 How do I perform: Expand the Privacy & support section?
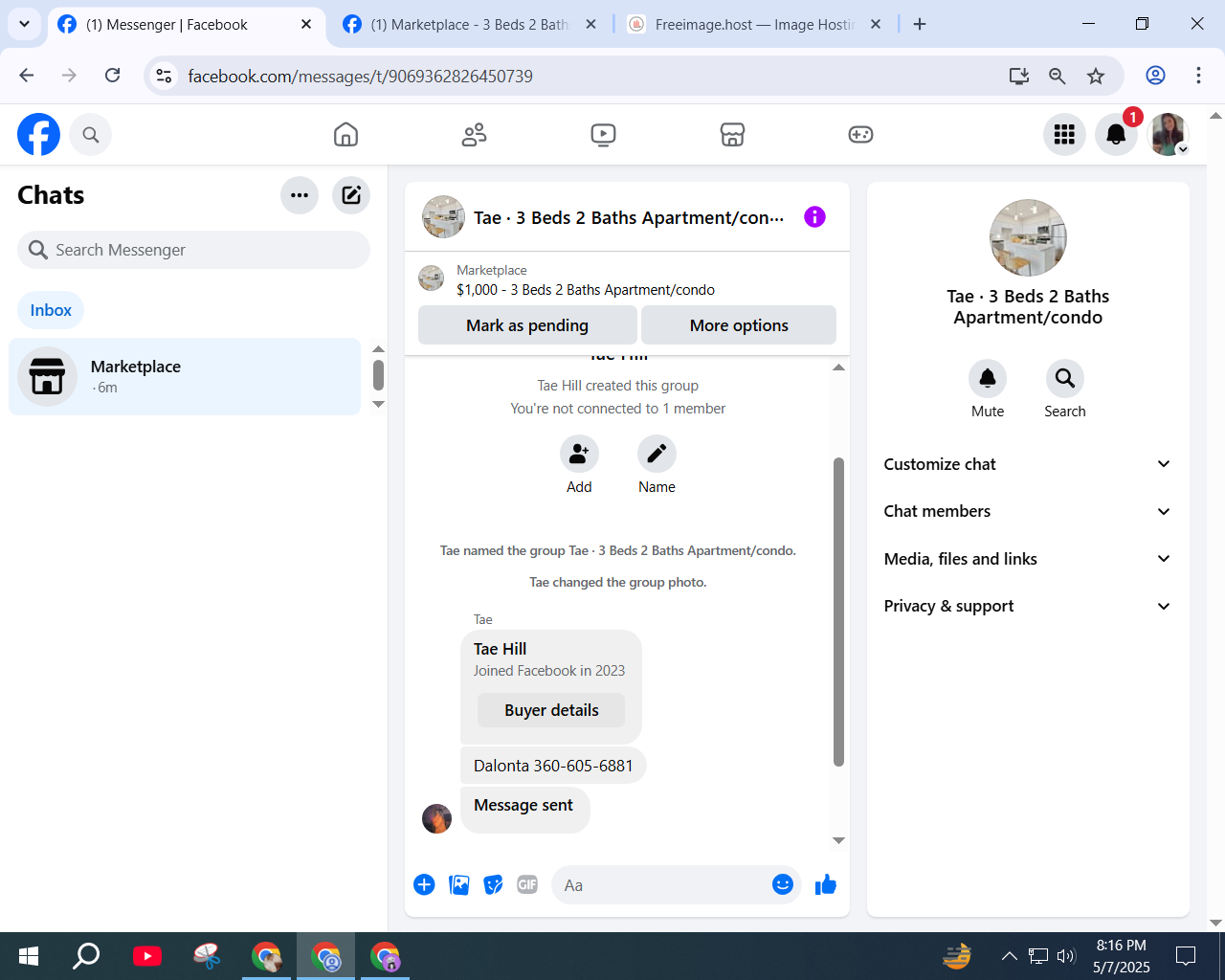1028,606
